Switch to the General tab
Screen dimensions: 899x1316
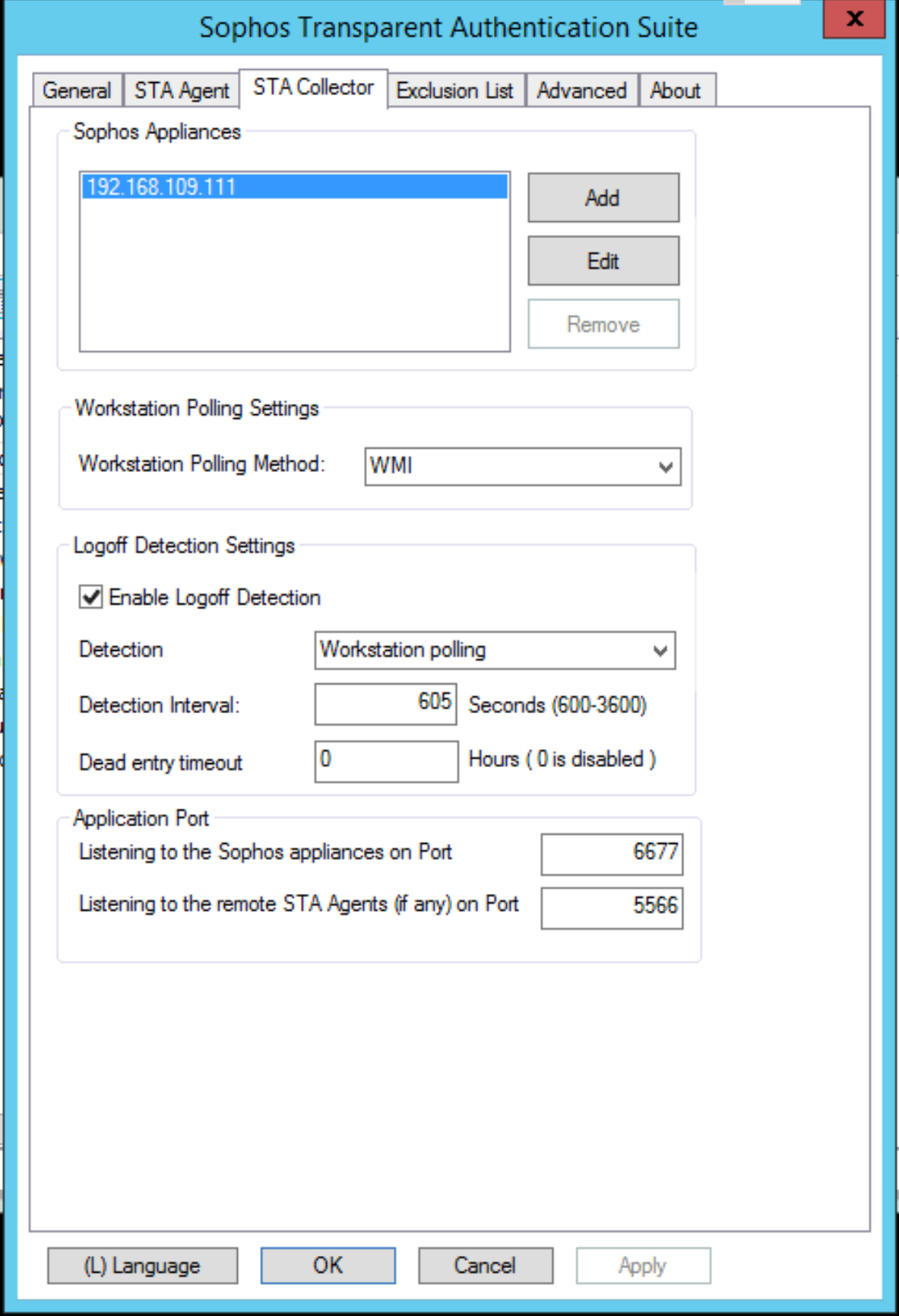[77, 90]
